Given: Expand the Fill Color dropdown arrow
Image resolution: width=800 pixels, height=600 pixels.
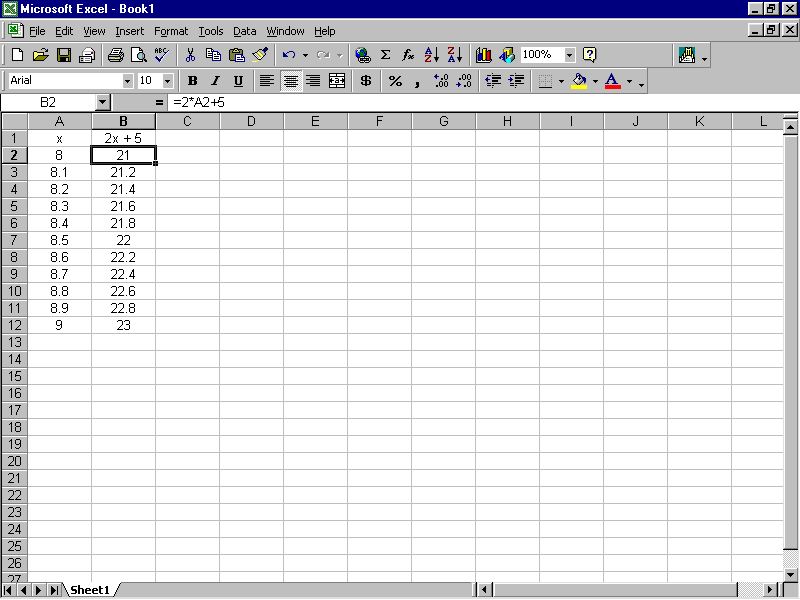Looking at the screenshot, I should point(595,81).
